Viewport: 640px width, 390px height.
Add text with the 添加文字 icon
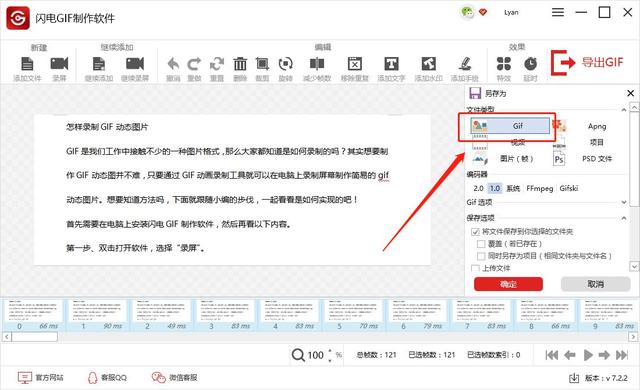coord(391,64)
